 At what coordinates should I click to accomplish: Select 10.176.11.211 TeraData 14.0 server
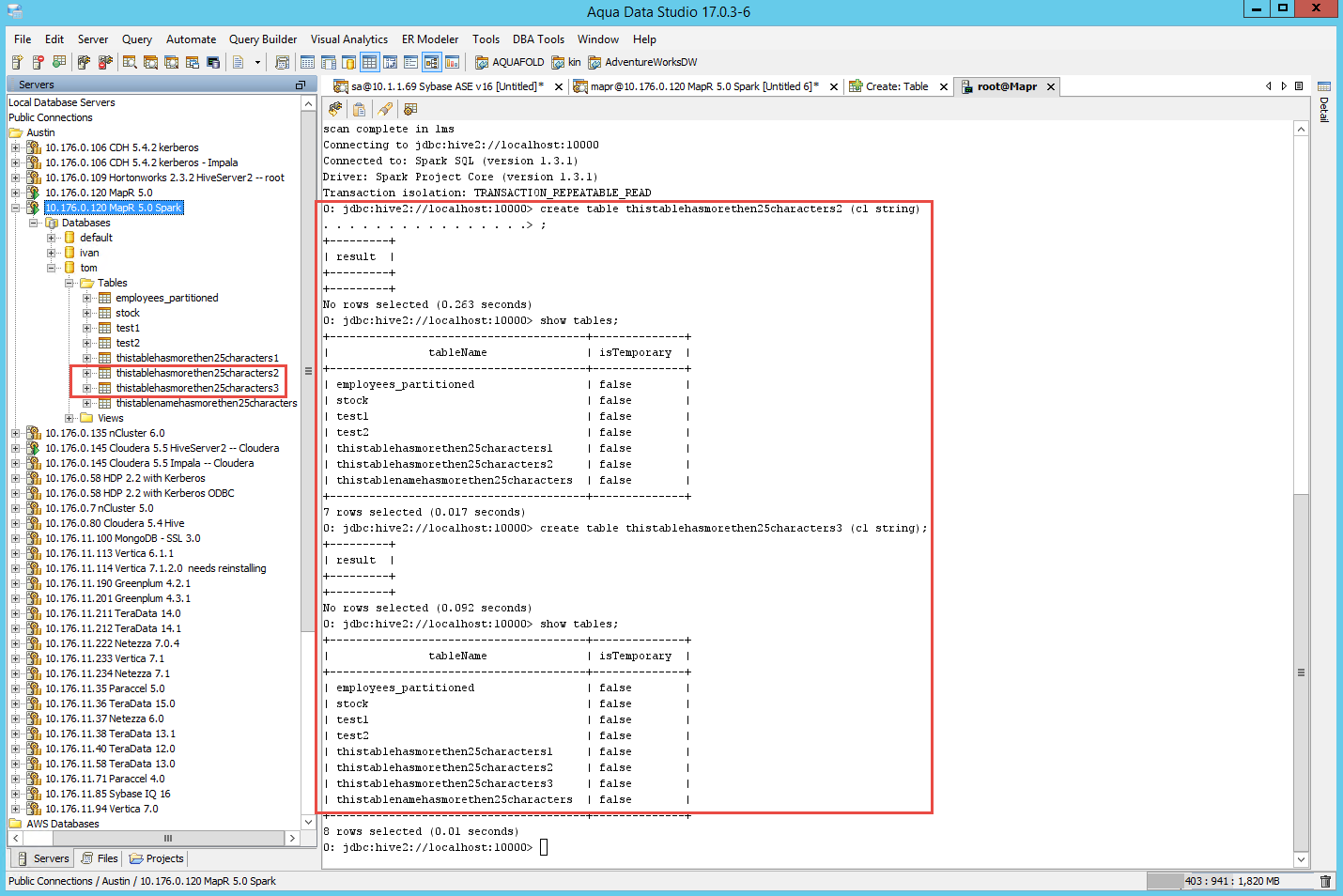pos(113,613)
